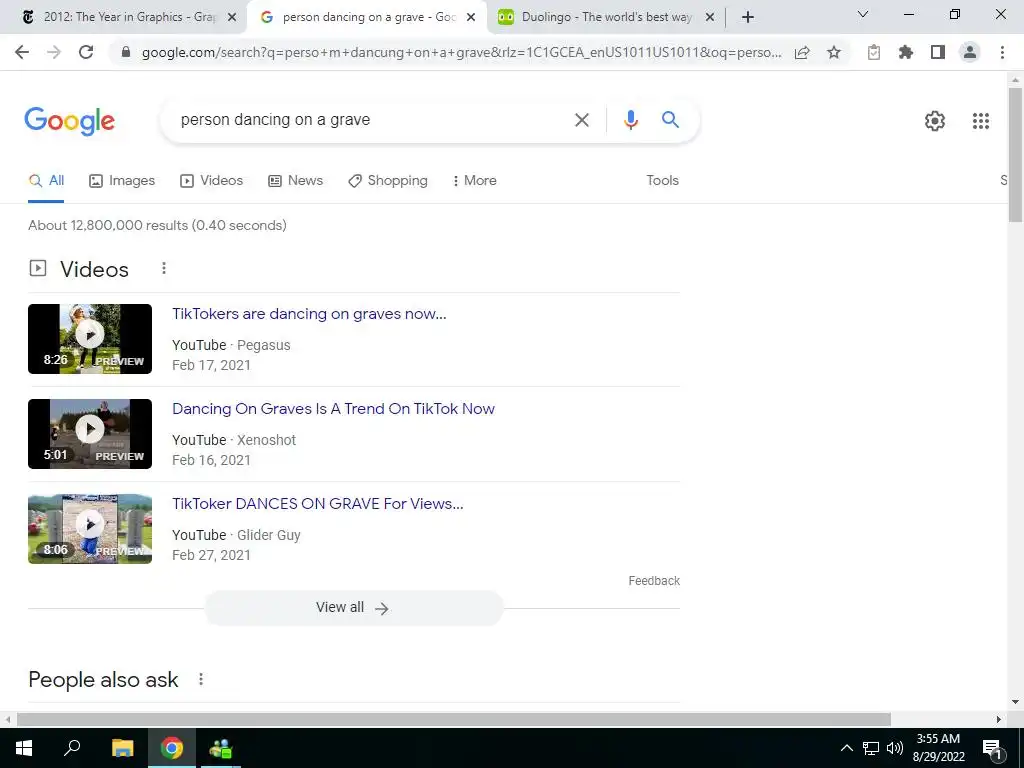Toggle the Chrome side panel
This screenshot has width=1024, height=768.
point(938,52)
